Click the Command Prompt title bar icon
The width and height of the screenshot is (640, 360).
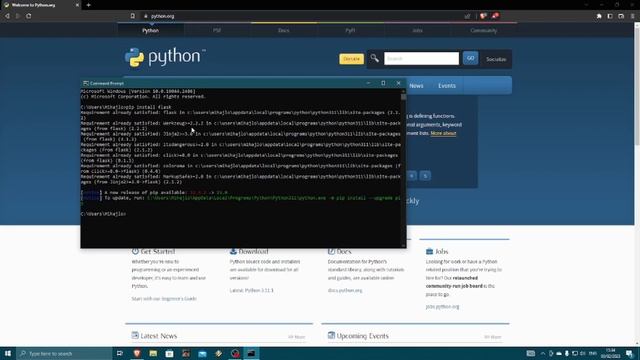point(86,83)
